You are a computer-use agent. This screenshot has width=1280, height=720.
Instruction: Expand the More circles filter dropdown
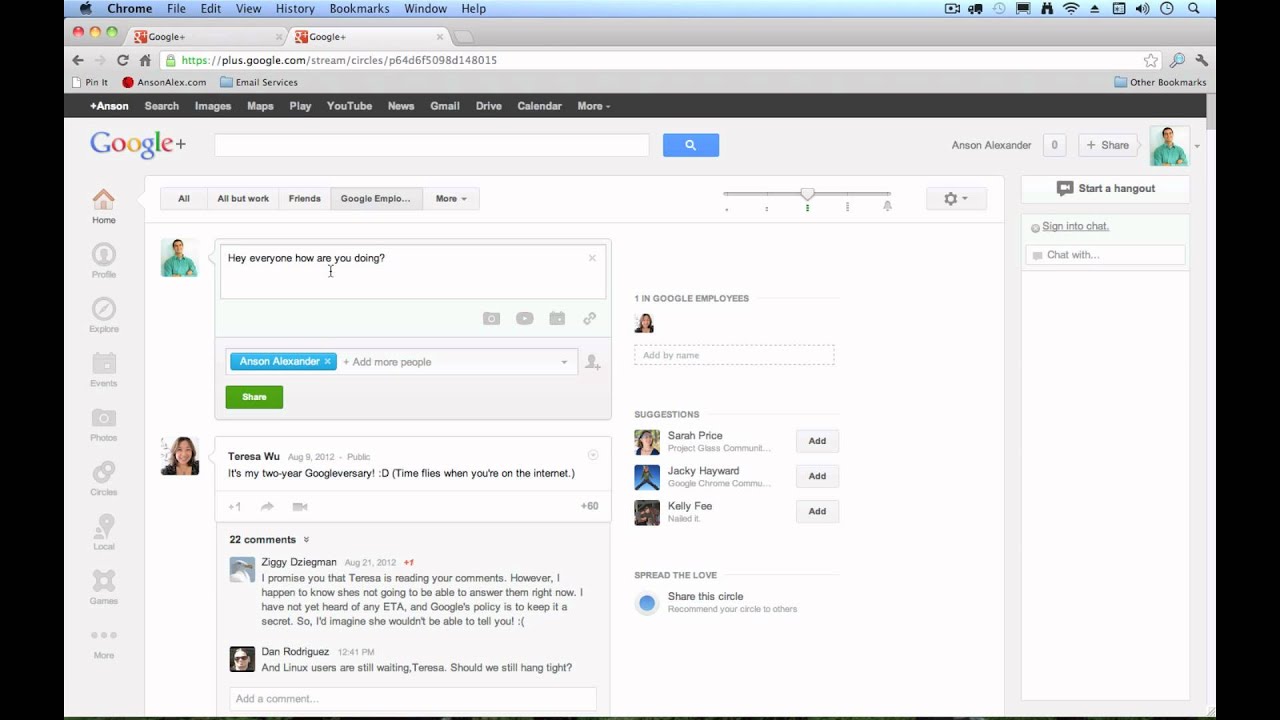451,198
